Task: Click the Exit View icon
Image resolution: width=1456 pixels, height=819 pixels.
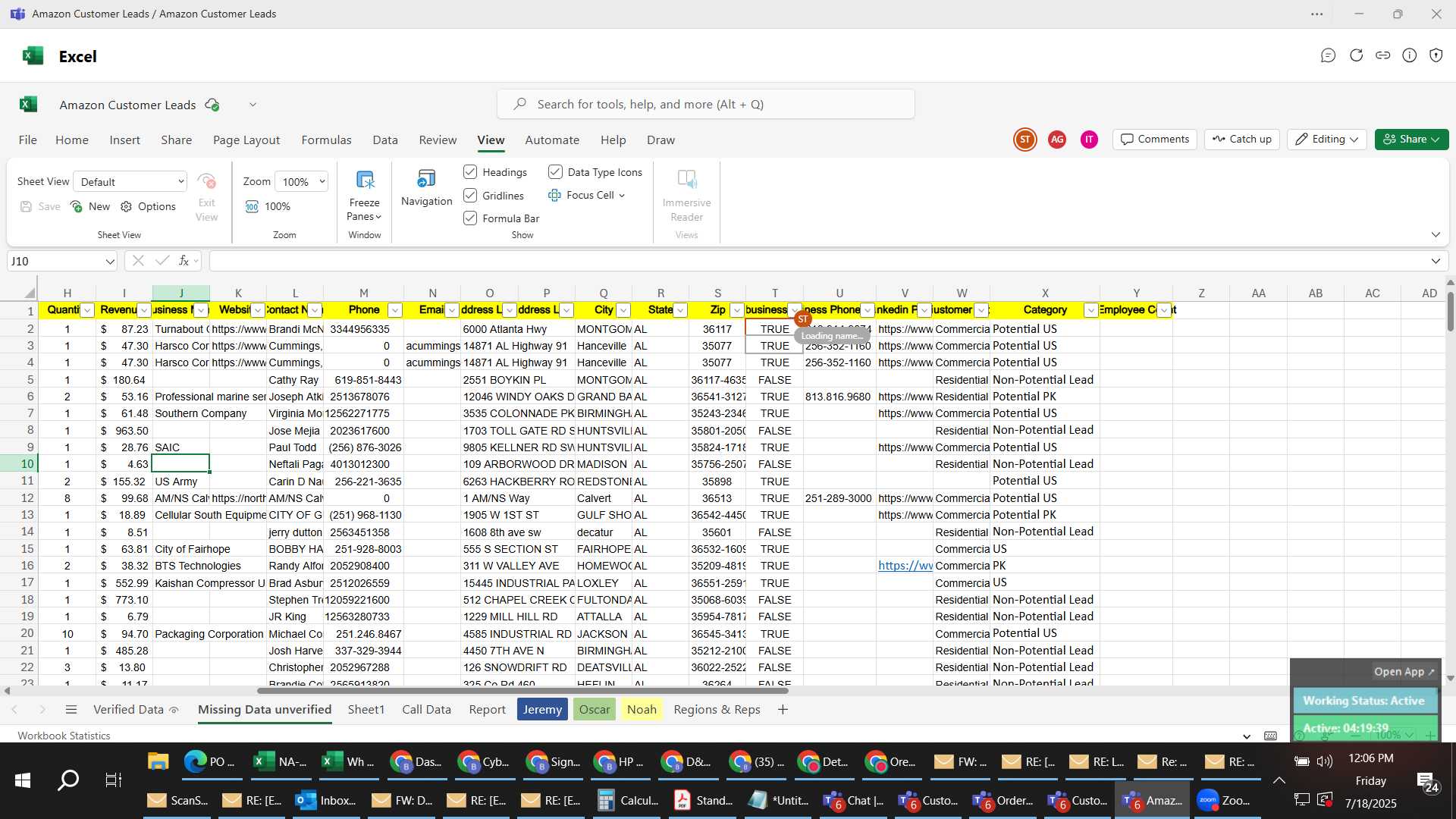Action: coord(206,181)
